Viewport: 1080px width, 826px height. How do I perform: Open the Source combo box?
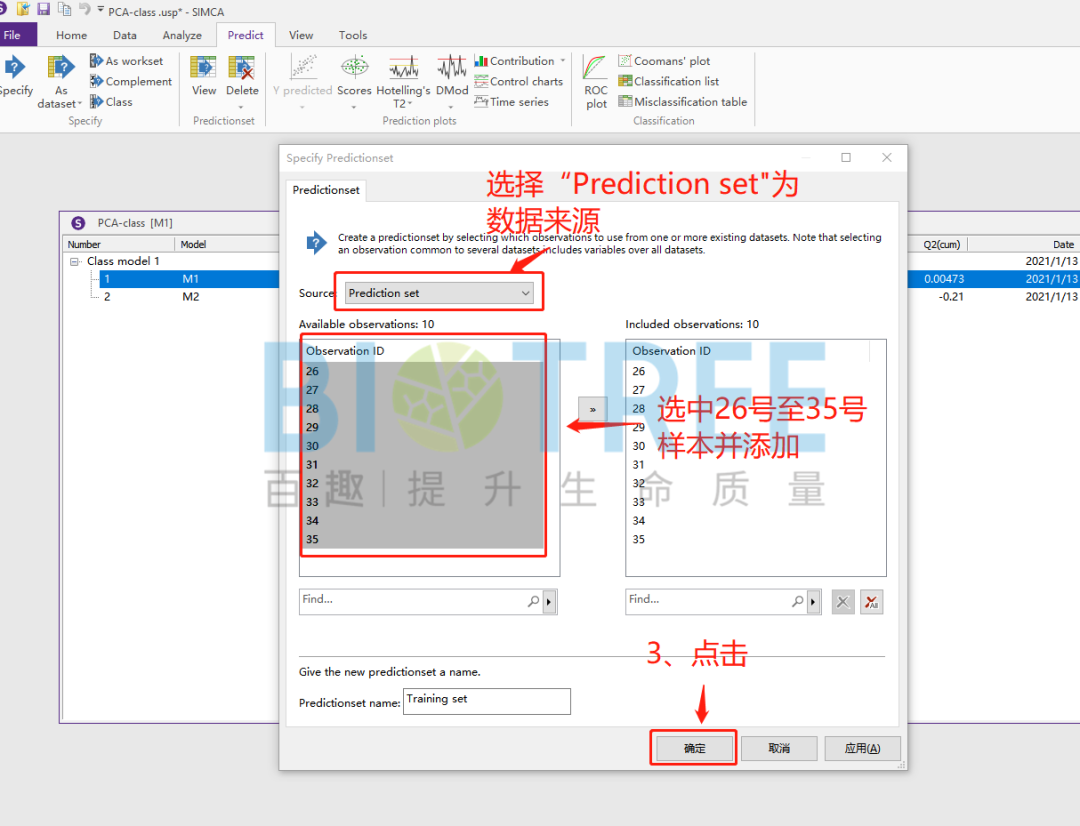point(439,293)
